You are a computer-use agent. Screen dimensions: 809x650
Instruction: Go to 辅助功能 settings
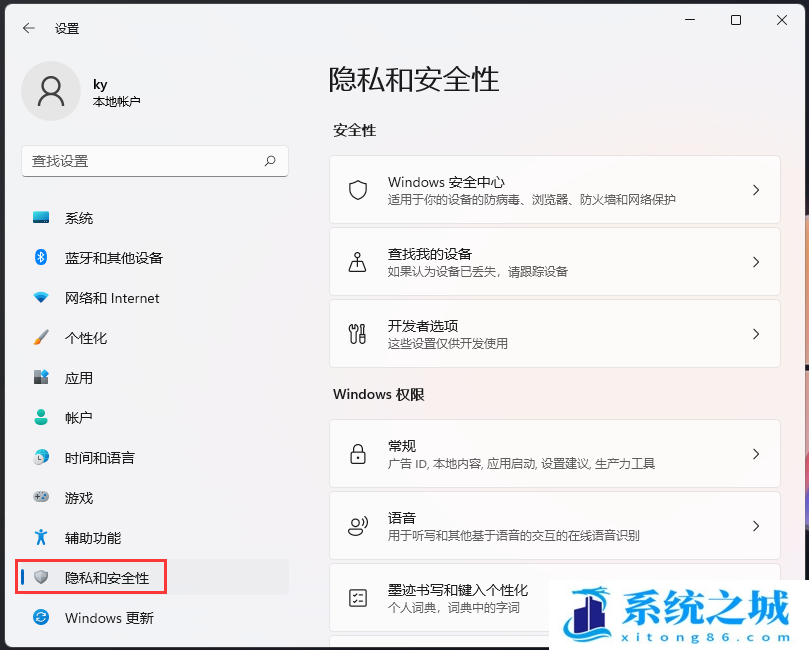(x=153, y=538)
